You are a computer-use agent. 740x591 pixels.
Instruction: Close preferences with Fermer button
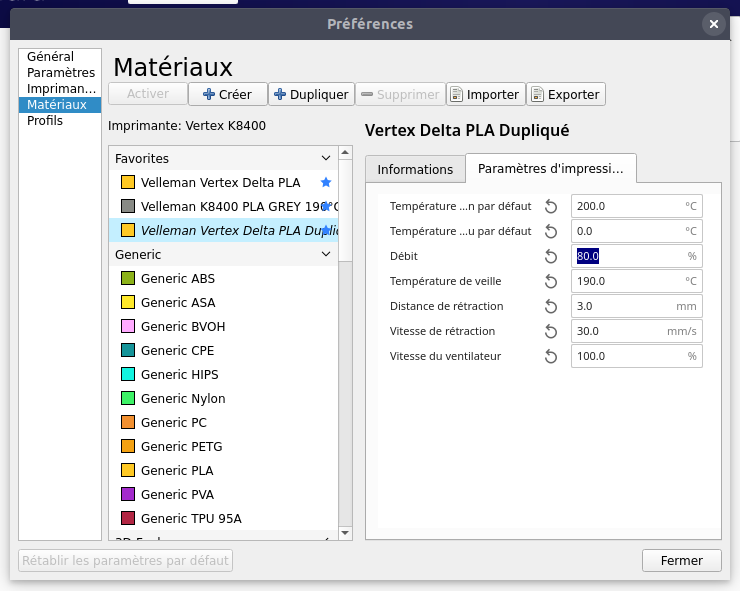(681, 560)
